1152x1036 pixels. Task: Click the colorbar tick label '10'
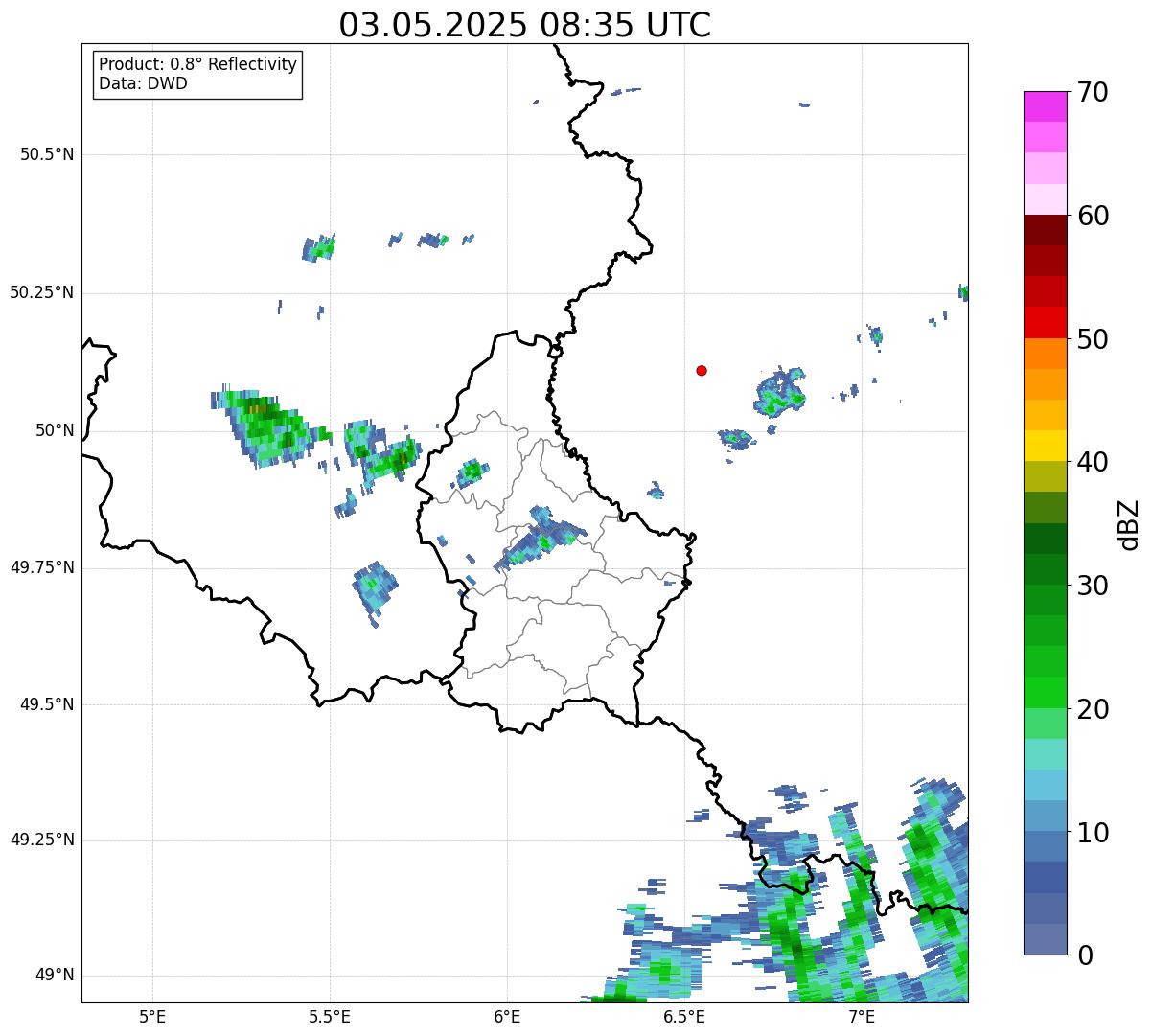(x=1093, y=833)
